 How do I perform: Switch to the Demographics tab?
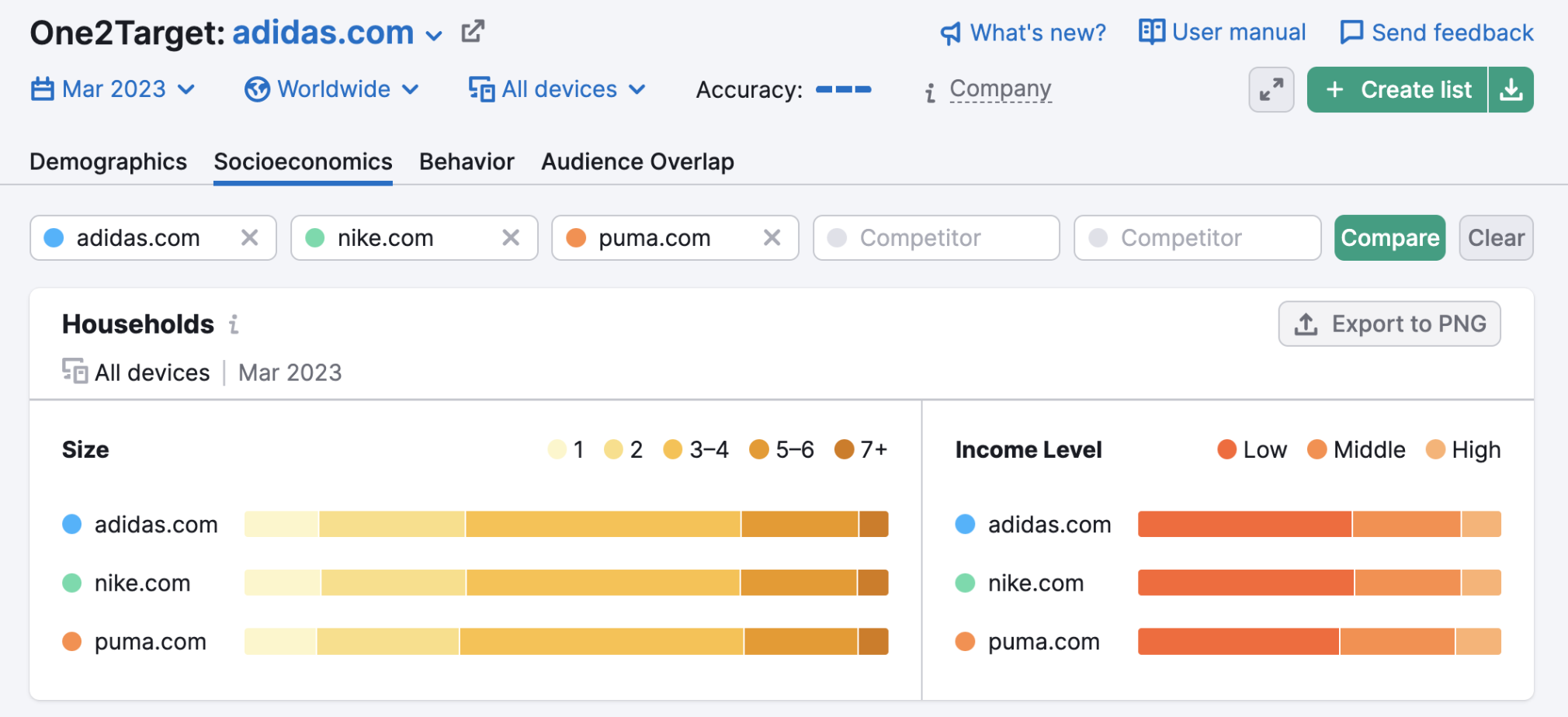pos(108,161)
